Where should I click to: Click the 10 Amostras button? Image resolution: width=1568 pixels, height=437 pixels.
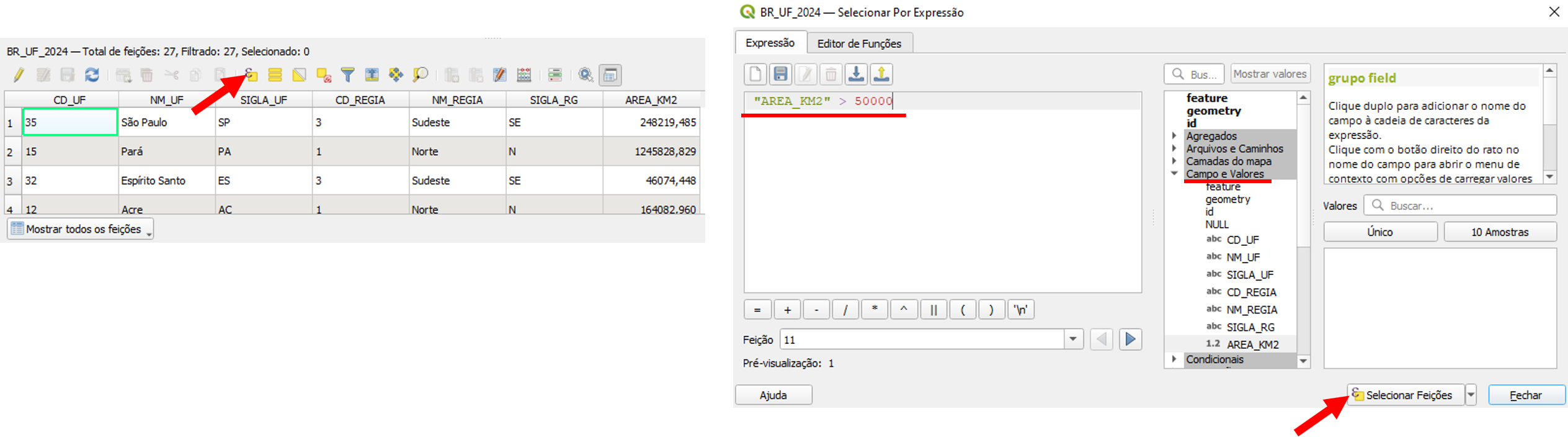[x=1500, y=232]
